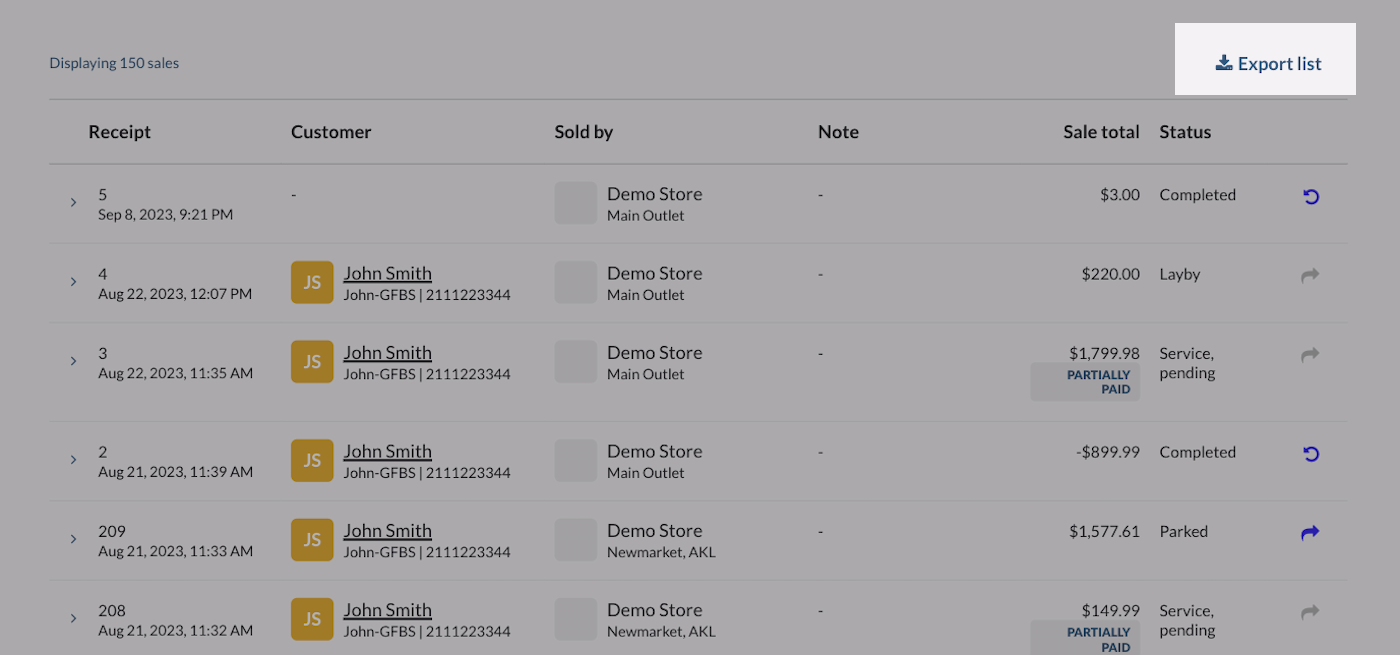Click the JS avatar on receipt 4
The image size is (1400, 655).
coord(311,282)
